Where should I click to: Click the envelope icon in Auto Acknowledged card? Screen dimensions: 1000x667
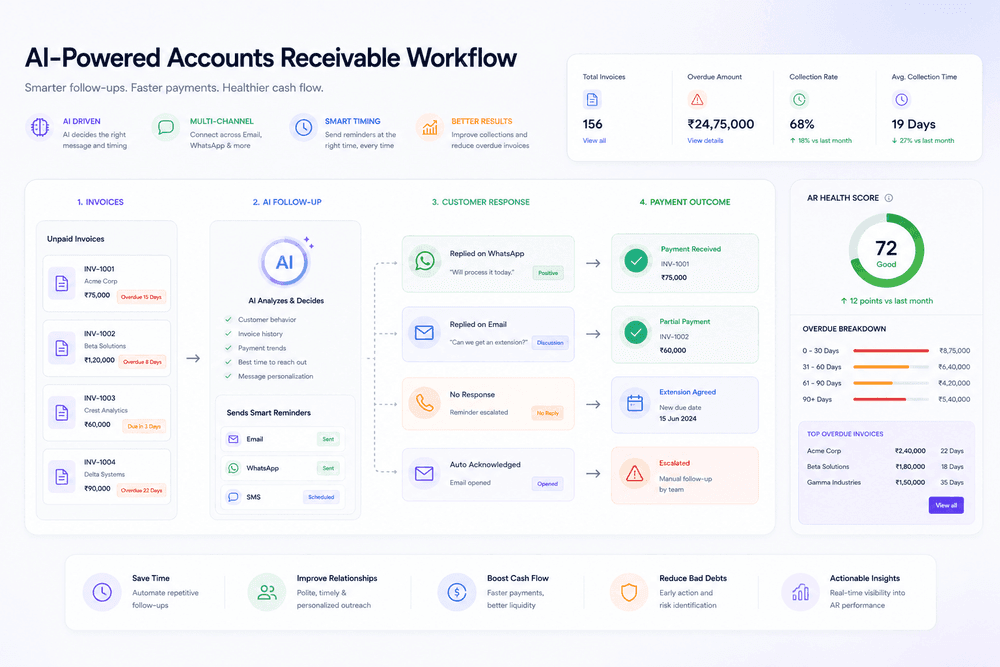[424, 473]
